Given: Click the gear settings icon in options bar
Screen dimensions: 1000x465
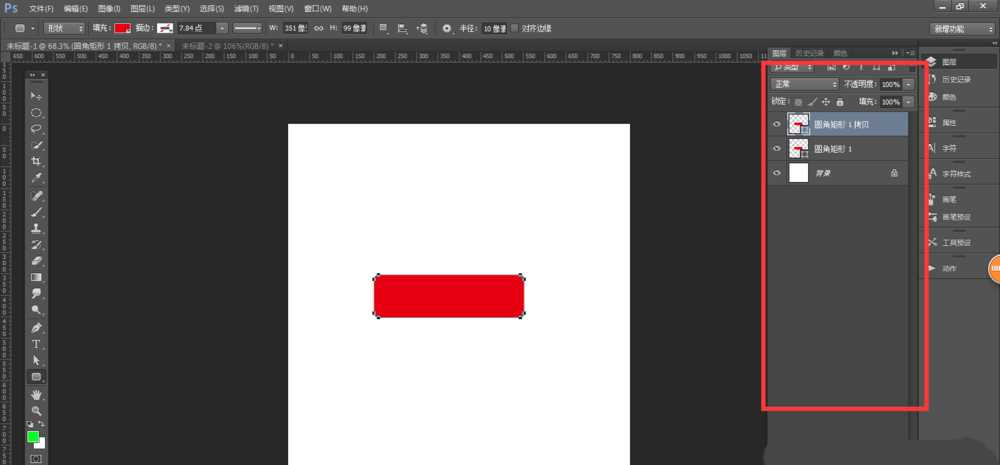Looking at the screenshot, I should click(x=446, y=29).
